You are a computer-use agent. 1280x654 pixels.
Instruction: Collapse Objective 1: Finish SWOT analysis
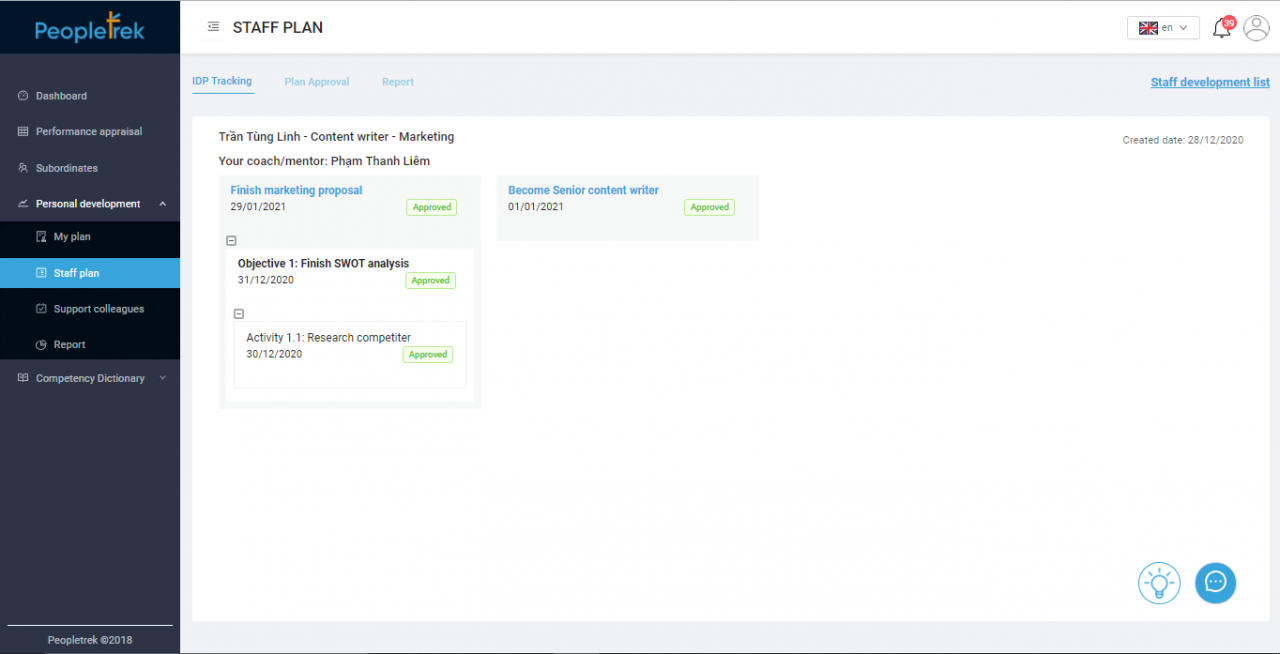[238, 313]
